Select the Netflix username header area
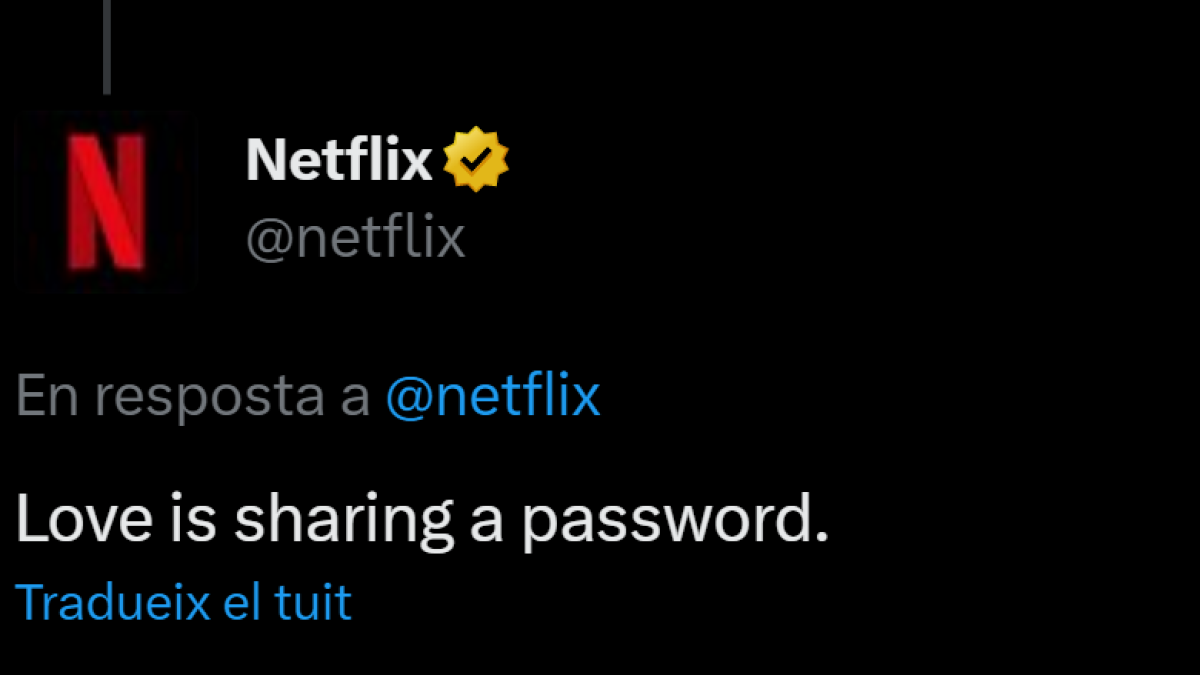The height and width of the screenshot is (675, 1200). [x=340, y=158]
